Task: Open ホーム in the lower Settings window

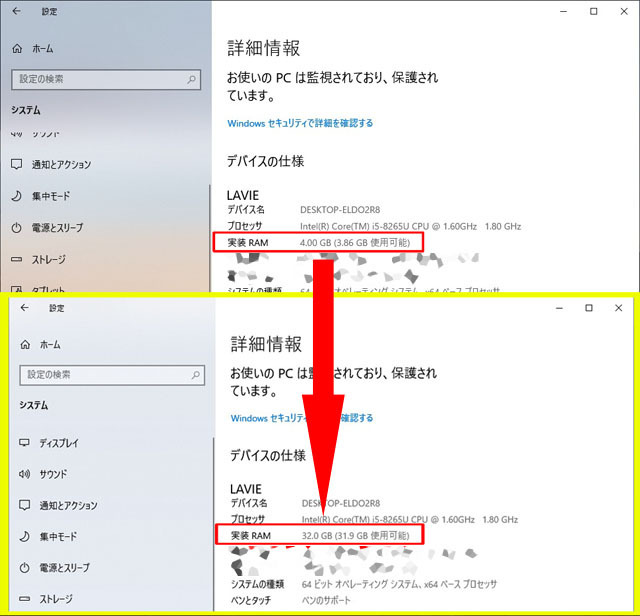Action: point(40,345)
